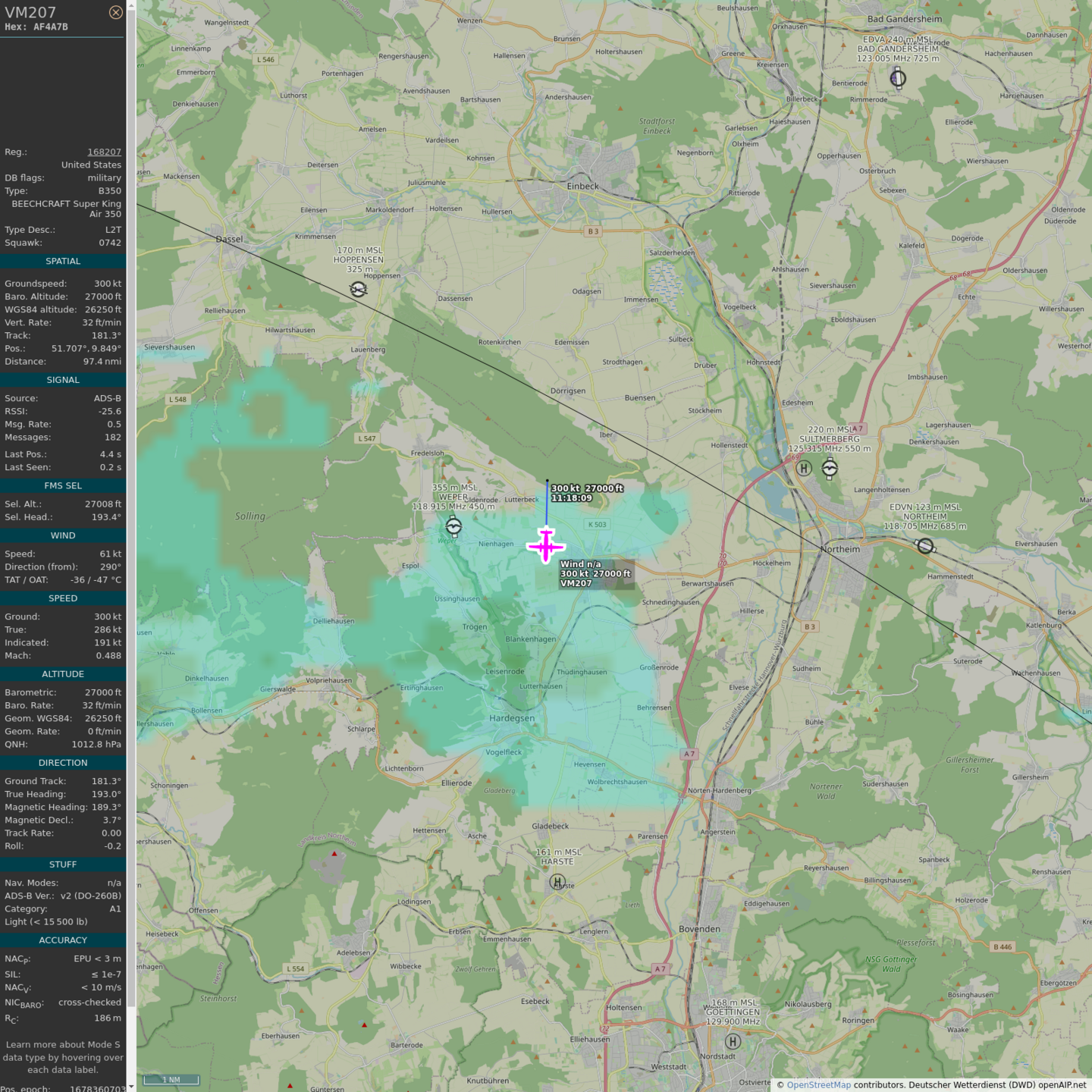Click the Hoppensen glider airfield icon
This screenshot has width=1092, height=1092.
pyautogui.click(x=359, y=289)
